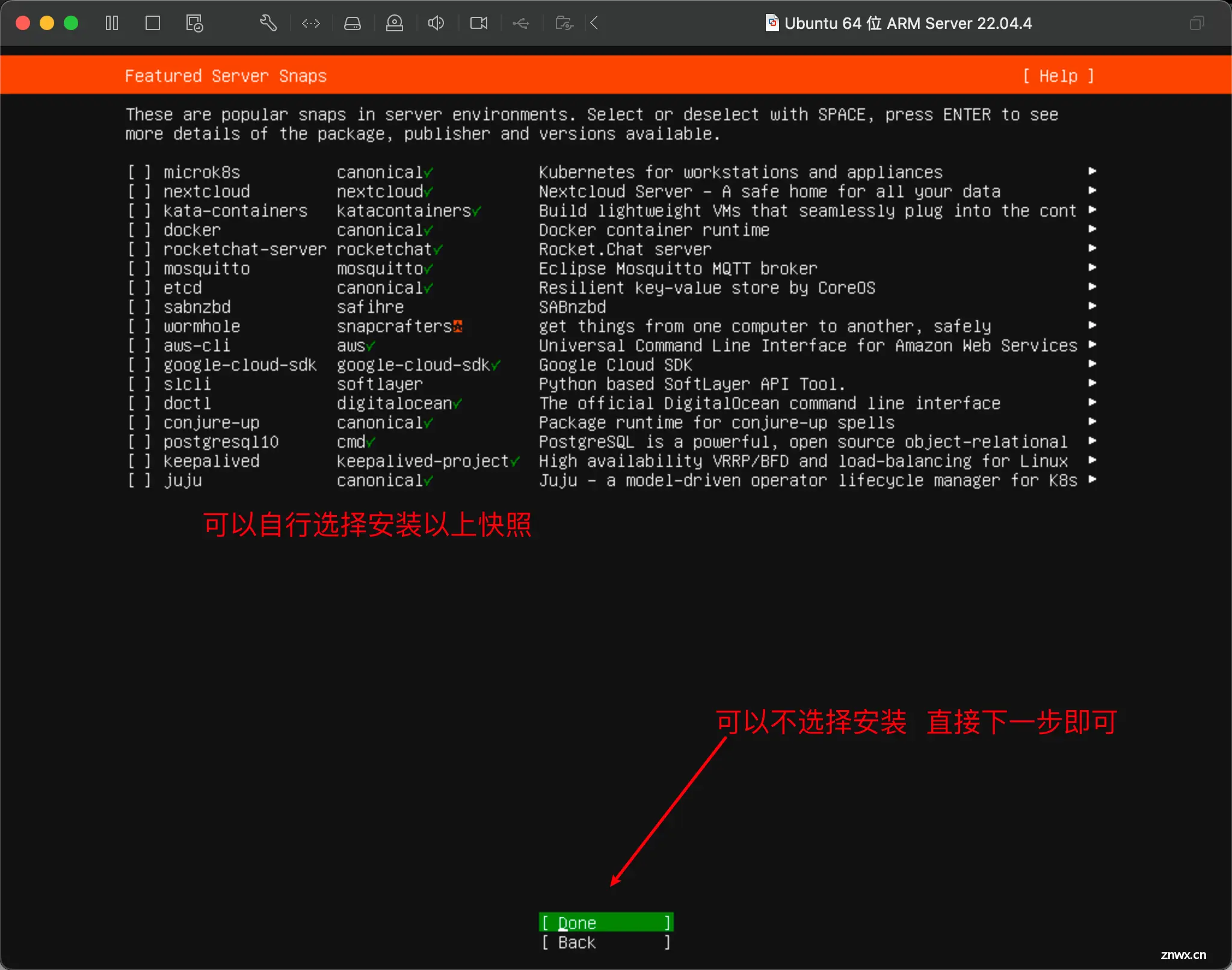This screenshot has height=970, width=1232.
Task: Expand details arrow for etcd row
Action: point(1092,286)
